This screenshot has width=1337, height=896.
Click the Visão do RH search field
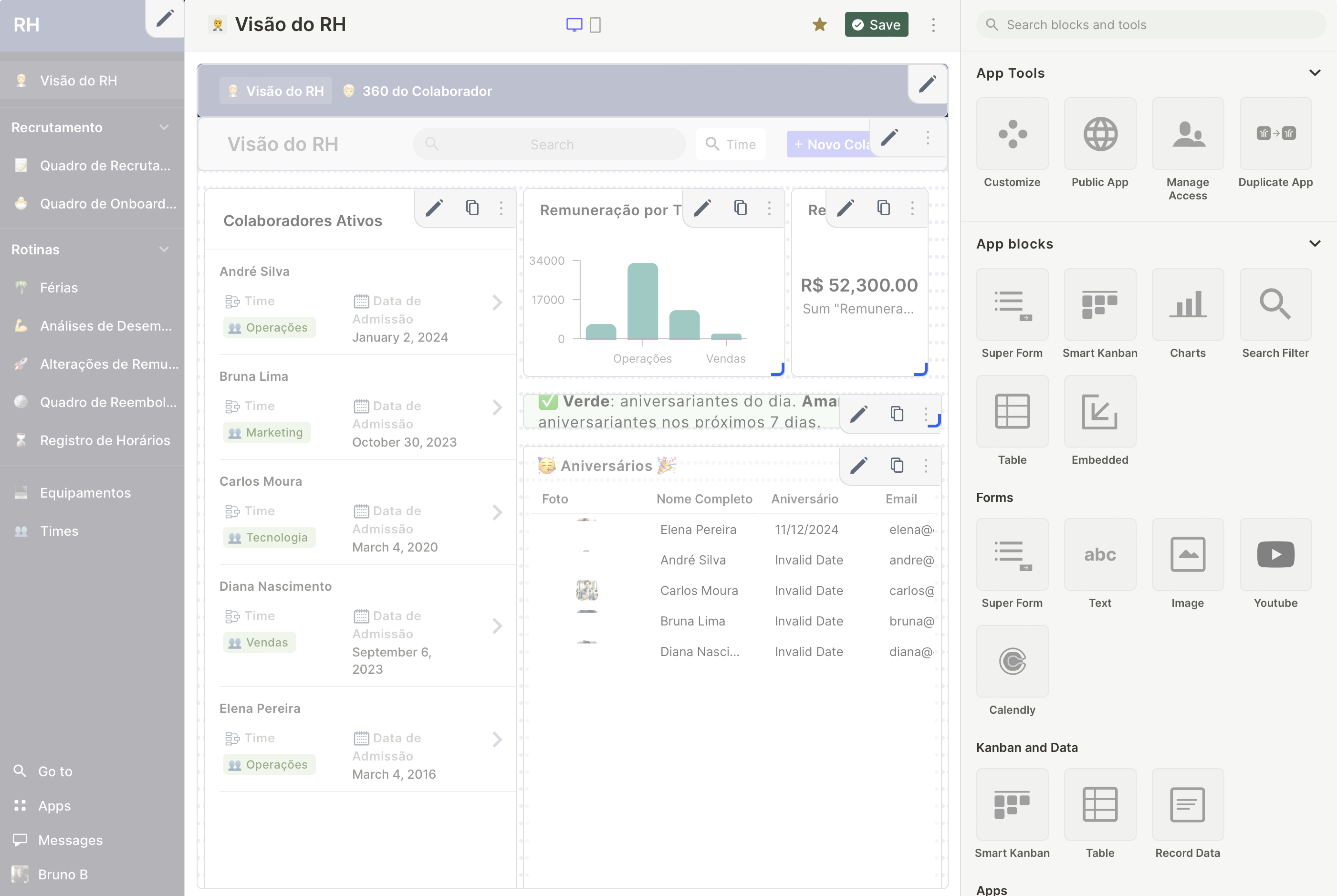point(549,144)
